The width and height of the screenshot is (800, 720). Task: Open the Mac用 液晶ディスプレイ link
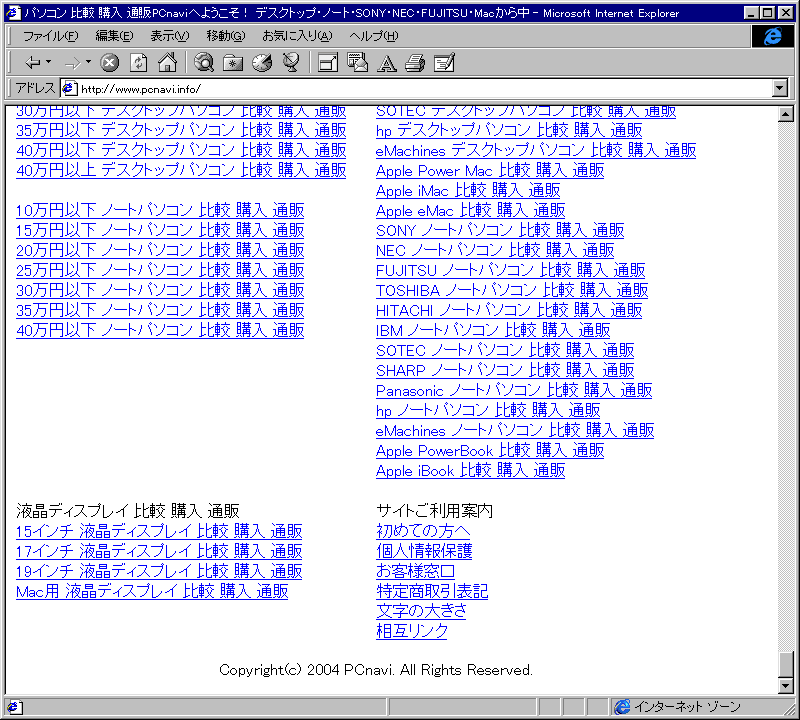pos(152,591)
